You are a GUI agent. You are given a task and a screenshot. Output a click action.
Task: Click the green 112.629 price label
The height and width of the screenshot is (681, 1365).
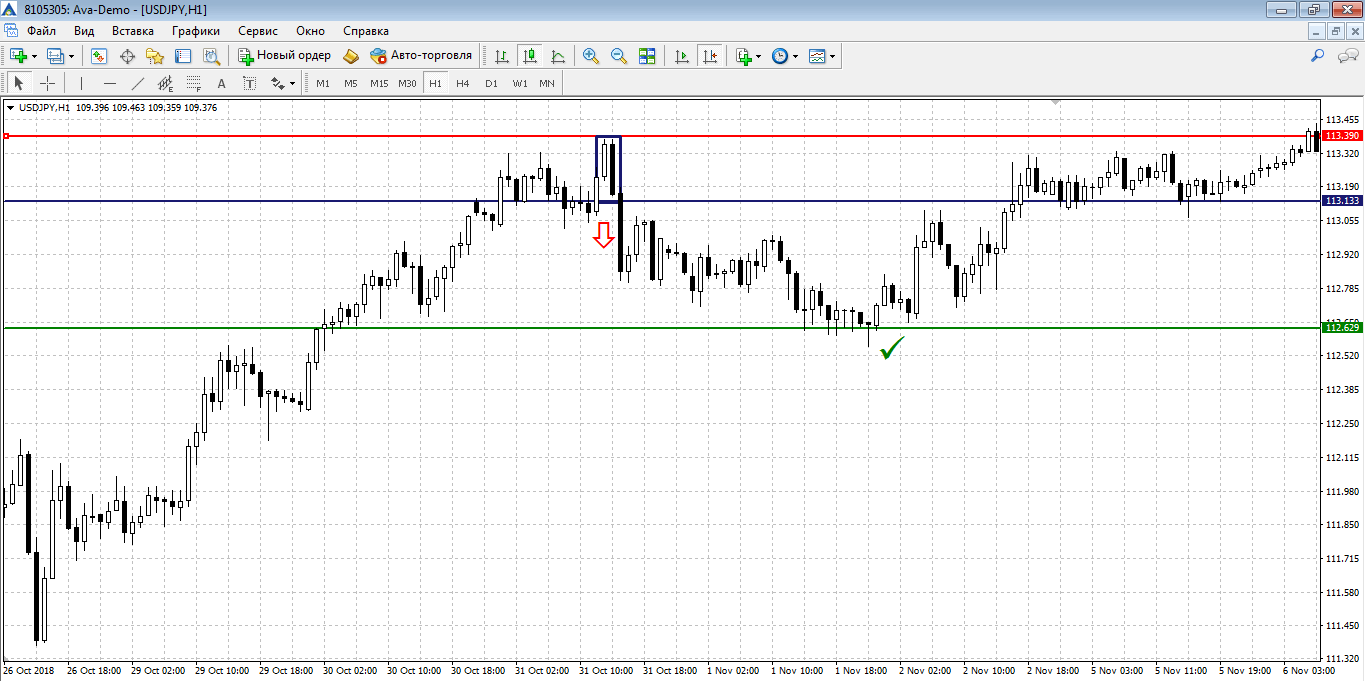tap(1342, 327)
